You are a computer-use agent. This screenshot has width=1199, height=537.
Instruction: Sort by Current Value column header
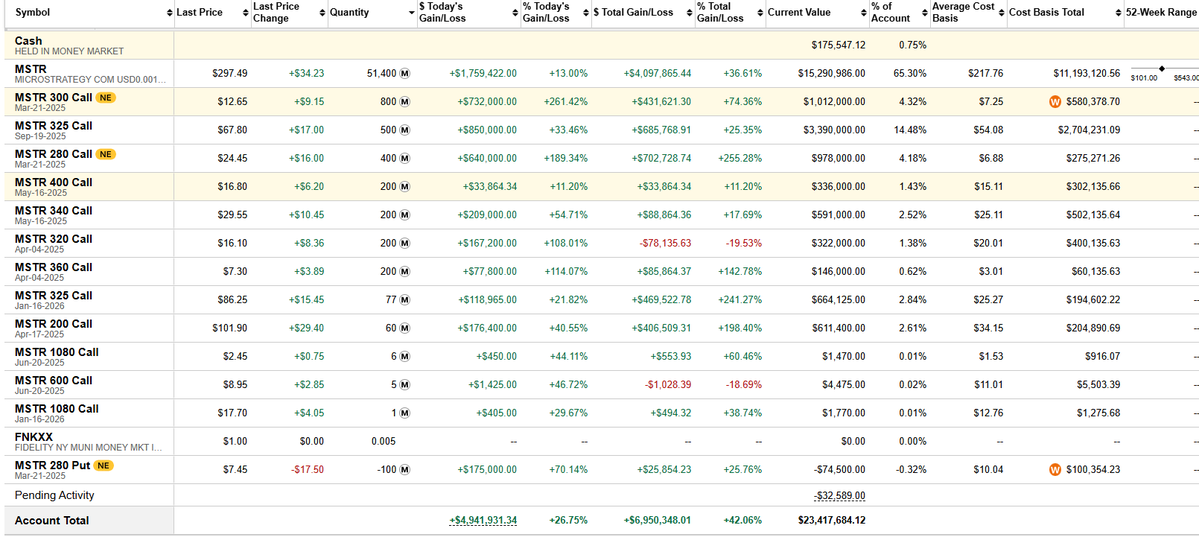coord(798,12)
